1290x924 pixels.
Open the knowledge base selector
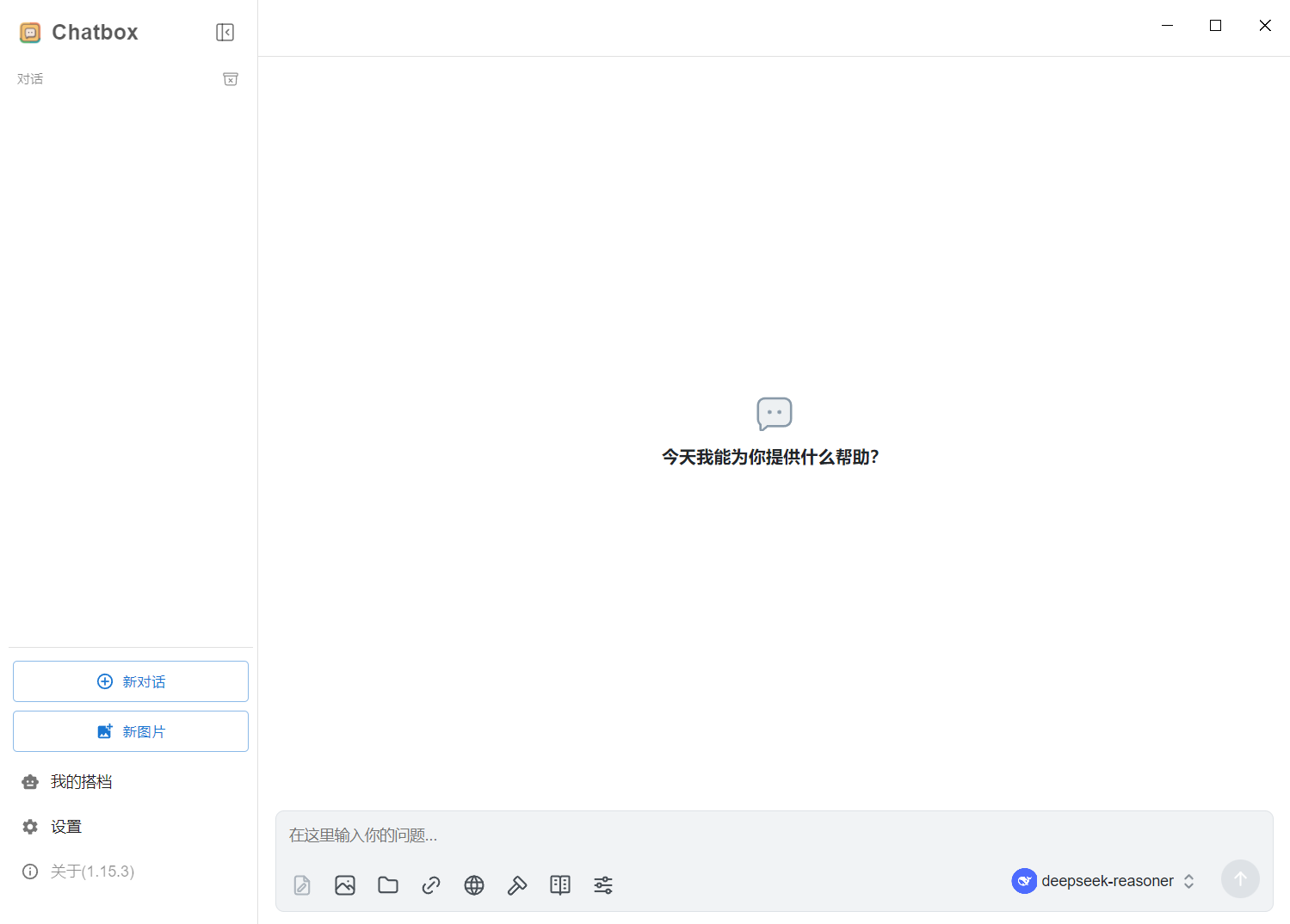click(559, 884)
